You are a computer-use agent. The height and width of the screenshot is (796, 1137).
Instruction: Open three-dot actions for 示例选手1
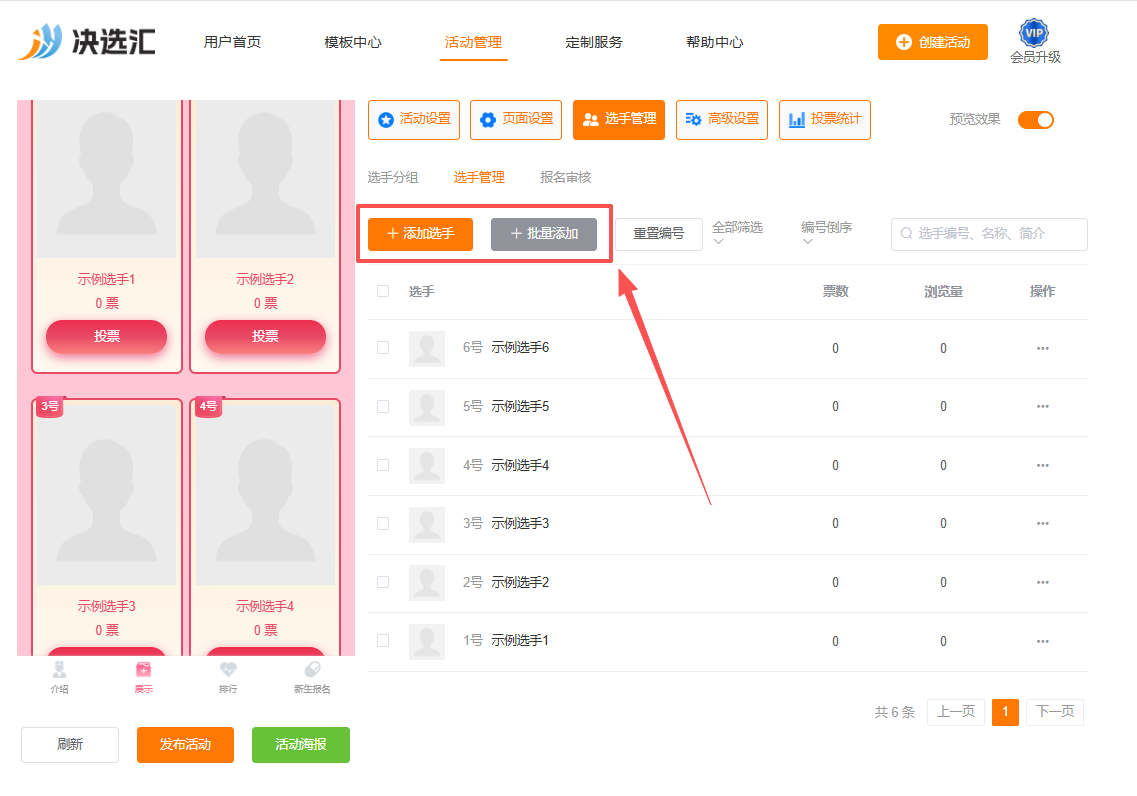pos(1042,642)
